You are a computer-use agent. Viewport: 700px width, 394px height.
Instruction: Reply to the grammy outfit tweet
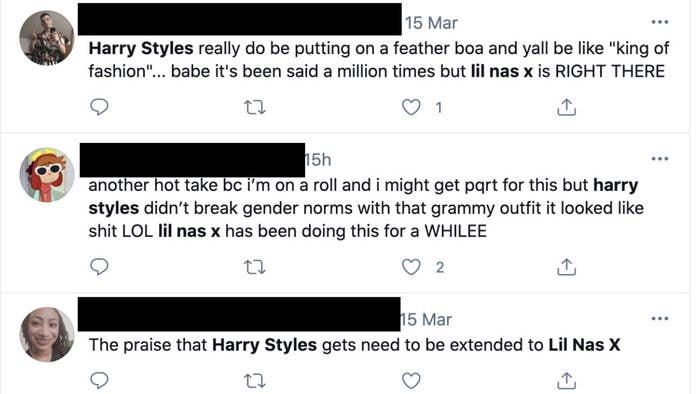[x=99, y=267]
